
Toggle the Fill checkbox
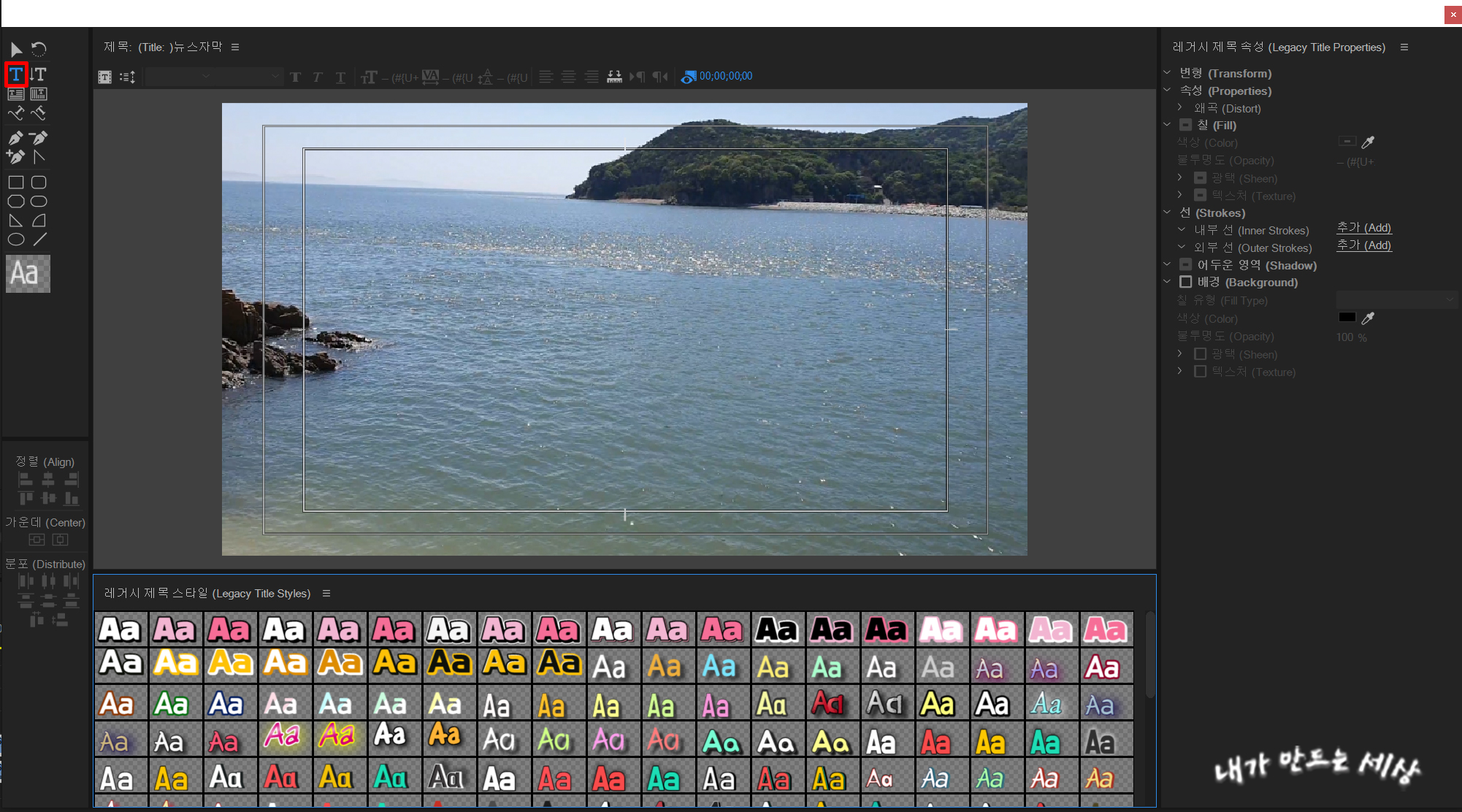click(x=1186, y=125)
